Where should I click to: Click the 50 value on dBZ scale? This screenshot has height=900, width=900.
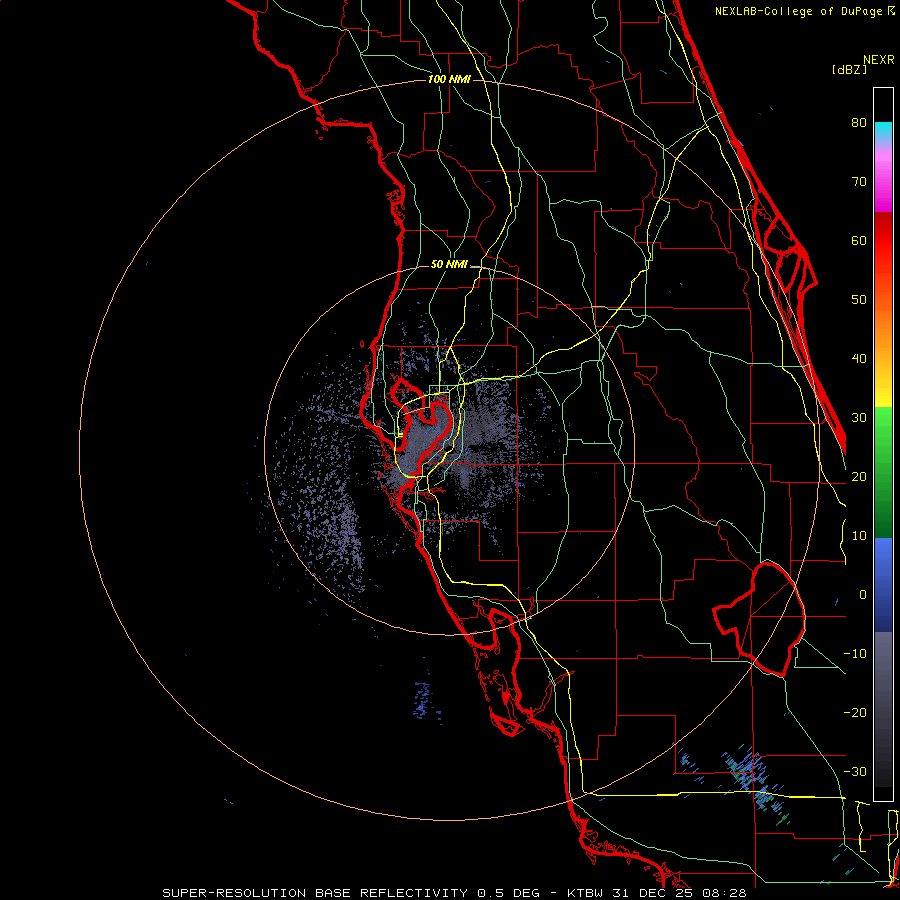859,300
